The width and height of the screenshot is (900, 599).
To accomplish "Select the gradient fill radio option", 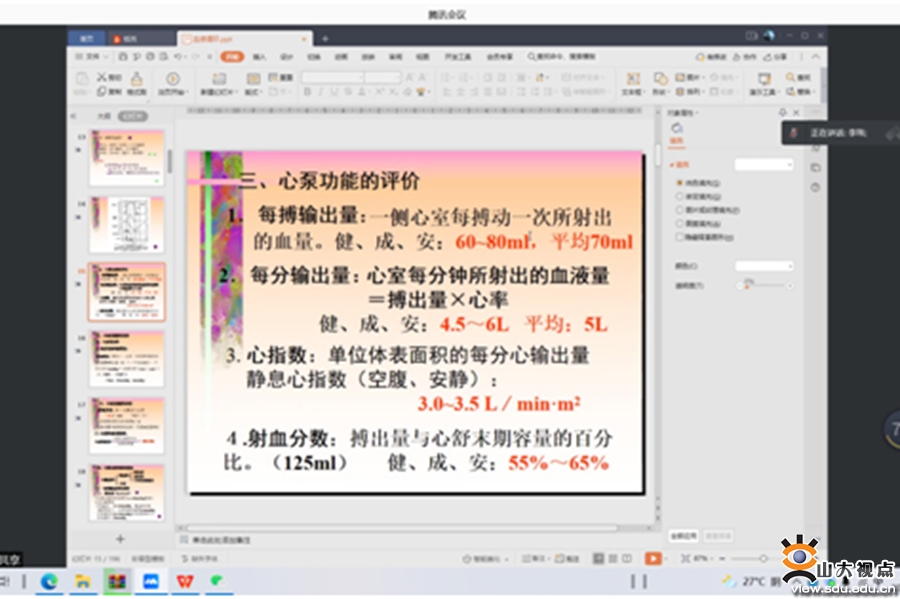I will point(679,197).
